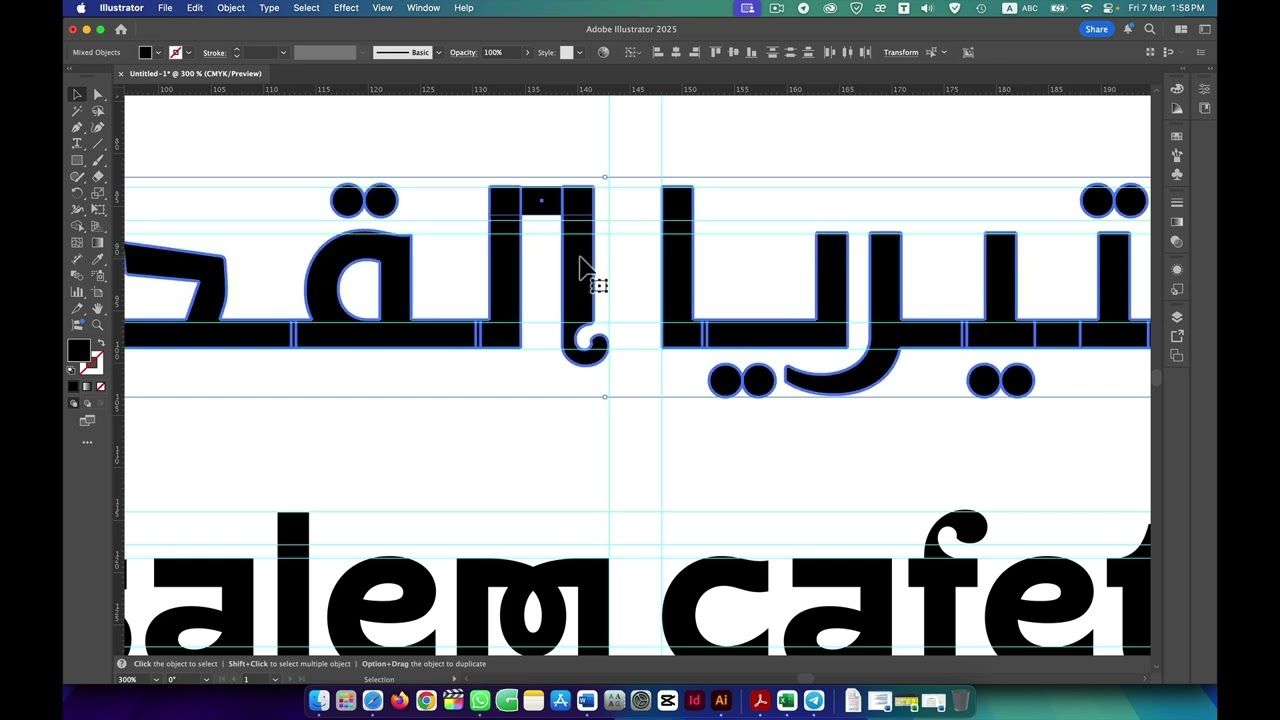Click Recolor Artwork icon in control bar

603,52
